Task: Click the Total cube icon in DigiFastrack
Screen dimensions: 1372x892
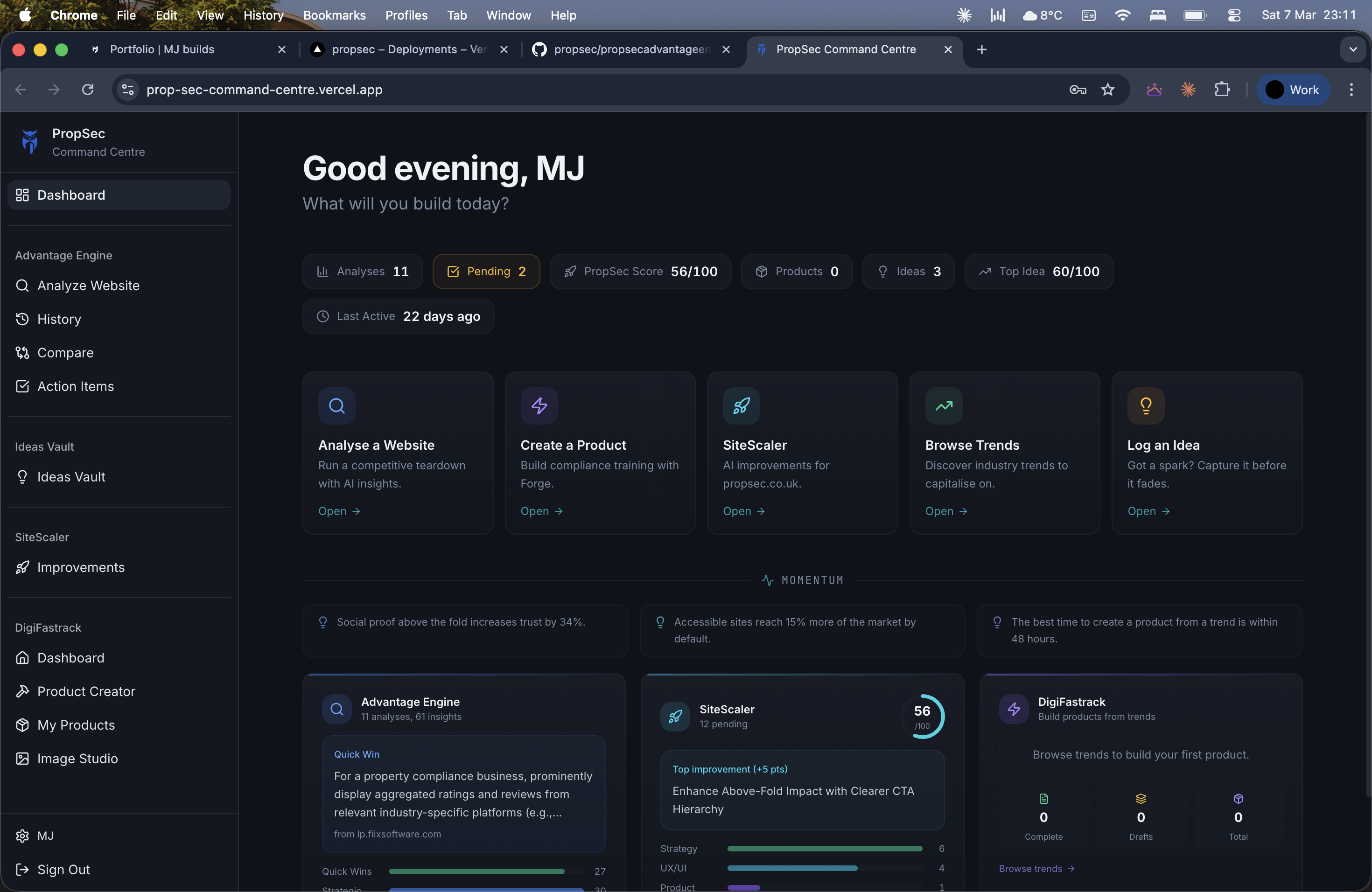Action: (x=1238, y=799)
